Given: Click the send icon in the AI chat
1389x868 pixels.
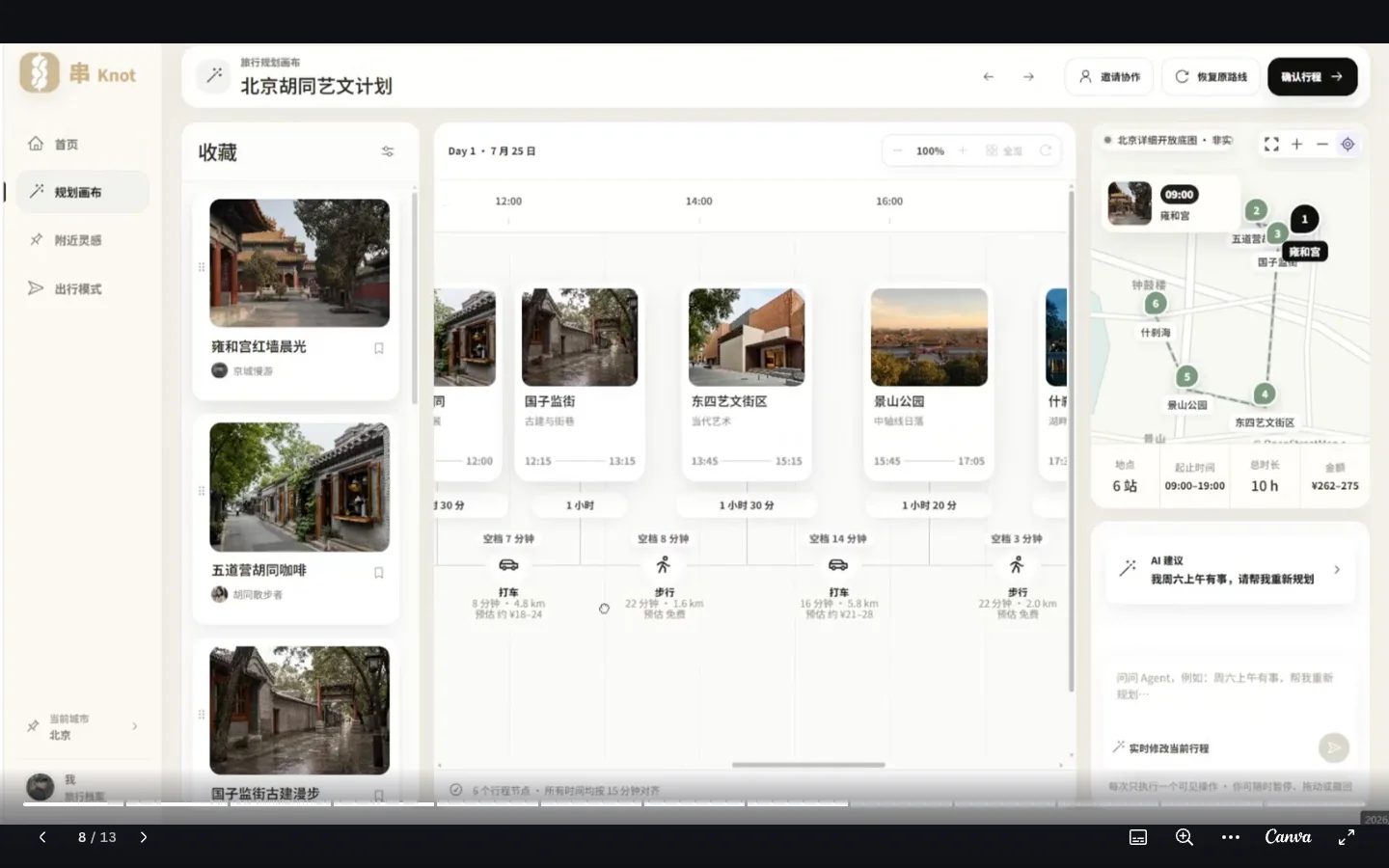Looking at the screenshot, I should point(1334,746).
